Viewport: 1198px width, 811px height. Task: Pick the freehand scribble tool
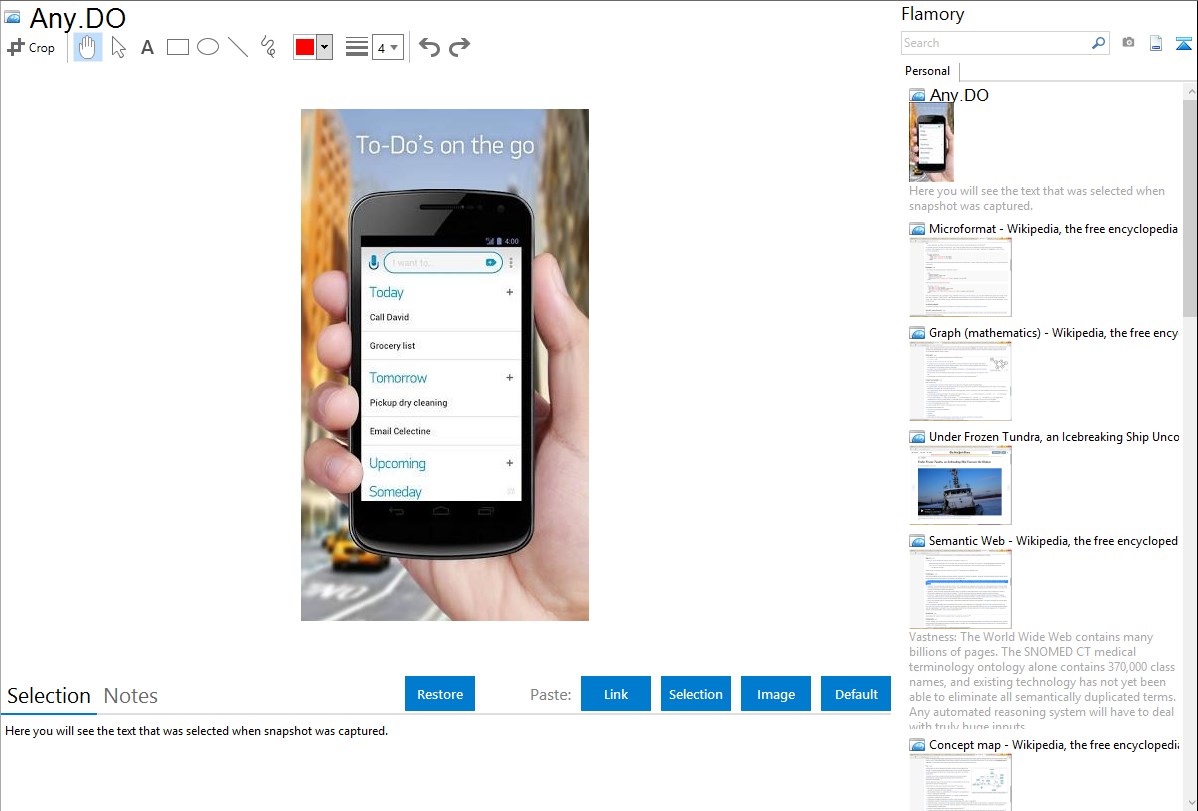tap(268, 47)
